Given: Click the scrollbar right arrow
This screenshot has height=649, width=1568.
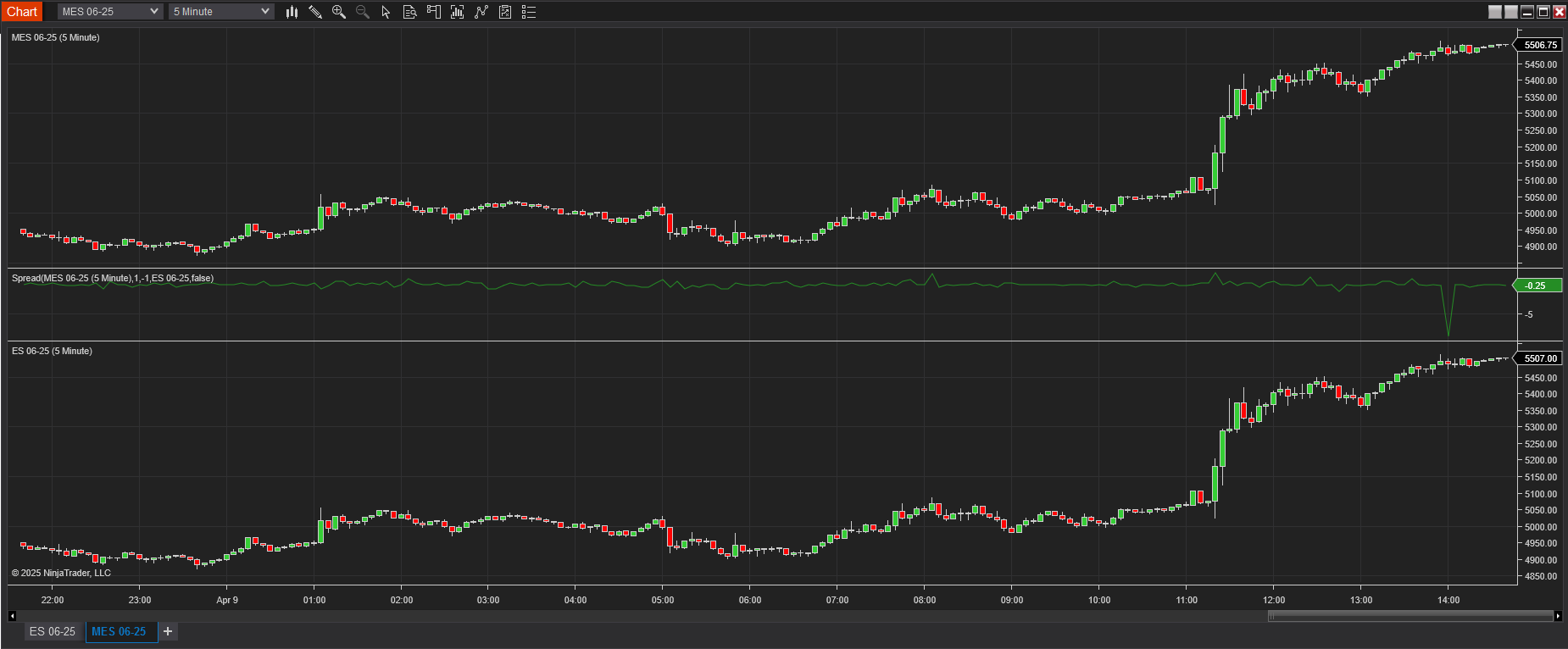Looking at the screenshot, I should (x=1558, y=616).
